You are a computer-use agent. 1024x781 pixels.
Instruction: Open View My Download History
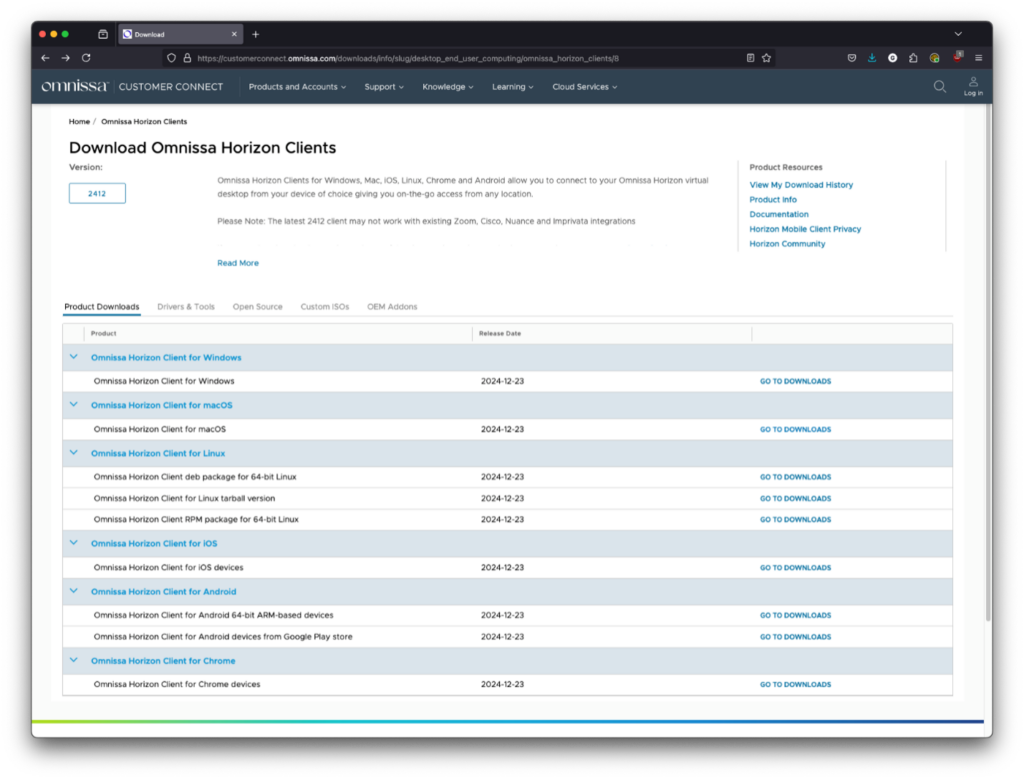(x=801, y=185)
